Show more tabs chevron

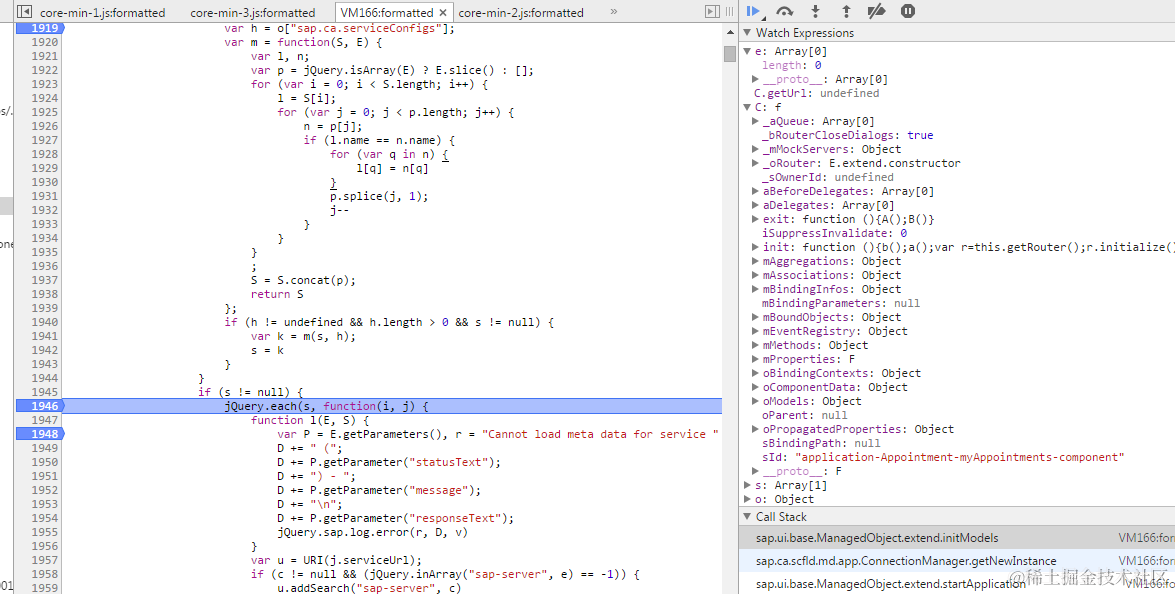614,12
